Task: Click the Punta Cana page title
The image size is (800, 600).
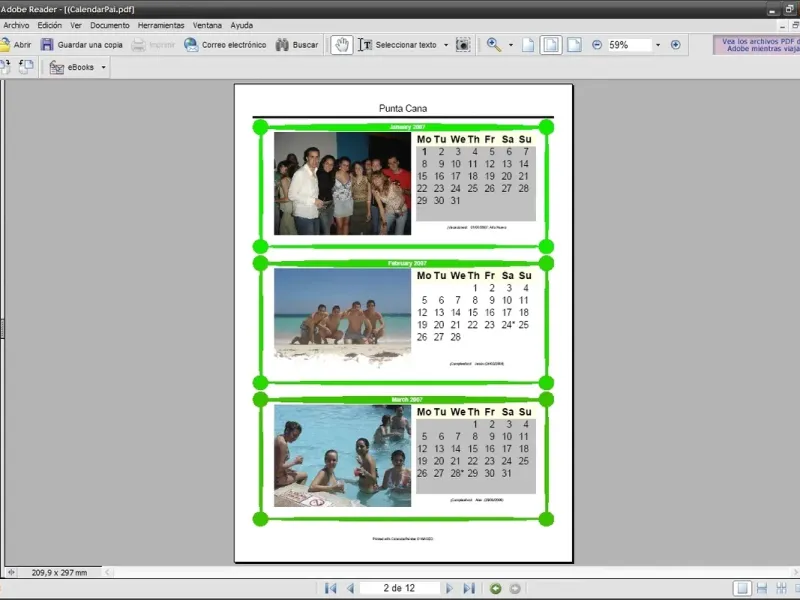Action: pos(403,108)
